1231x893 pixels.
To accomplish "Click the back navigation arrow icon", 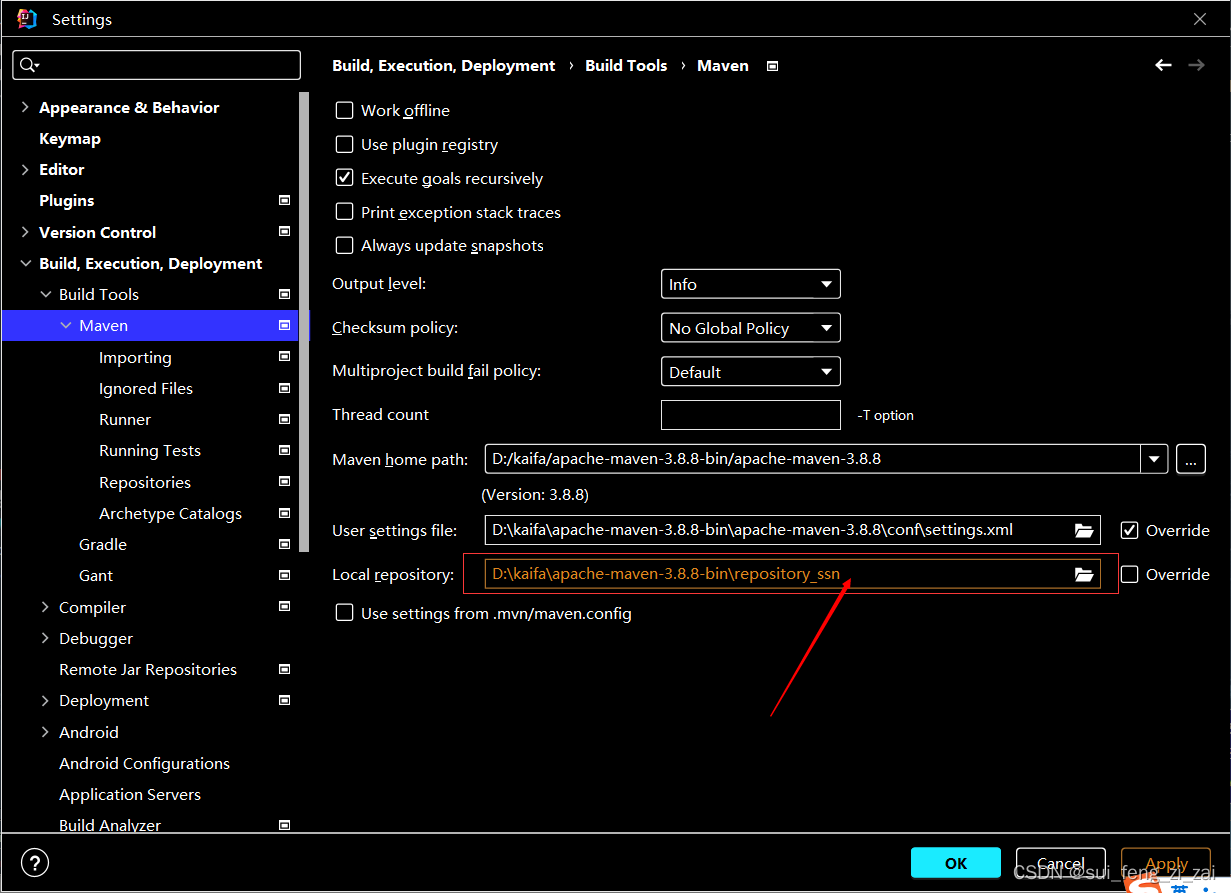I will (1163, 65).
